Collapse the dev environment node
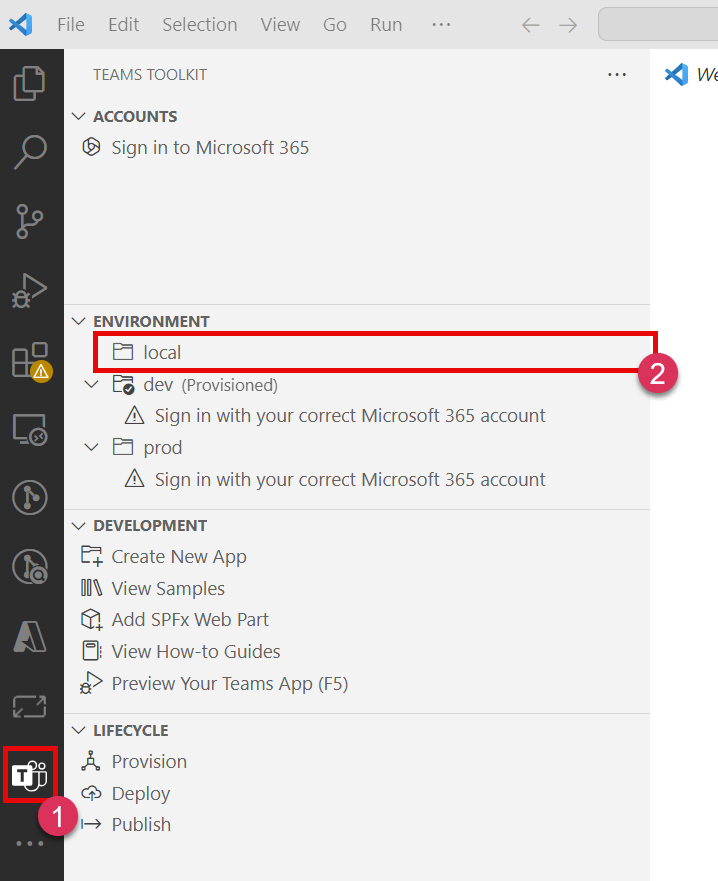 coord(92,385)
